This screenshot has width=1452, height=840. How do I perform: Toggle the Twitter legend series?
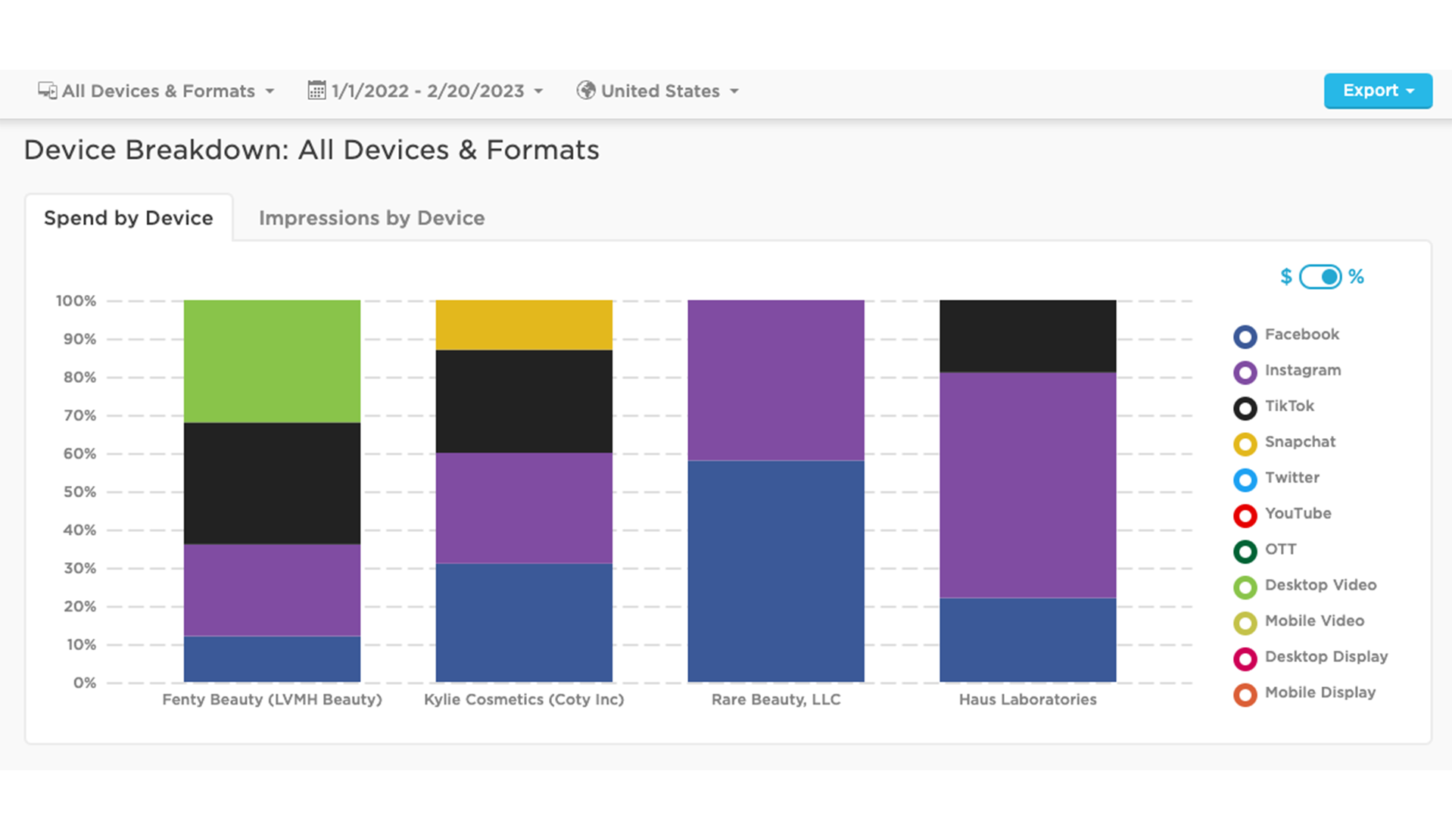pyautogui.click(x=1276, y=478)
